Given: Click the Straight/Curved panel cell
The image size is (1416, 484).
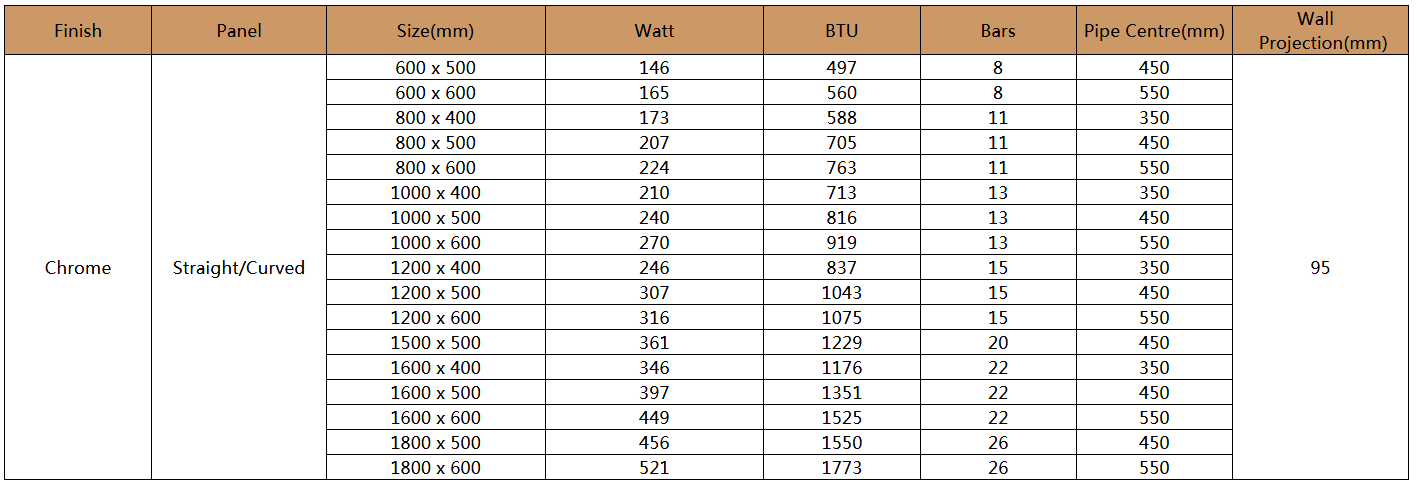Looking at the screenshot, I should tap(239, 268).
